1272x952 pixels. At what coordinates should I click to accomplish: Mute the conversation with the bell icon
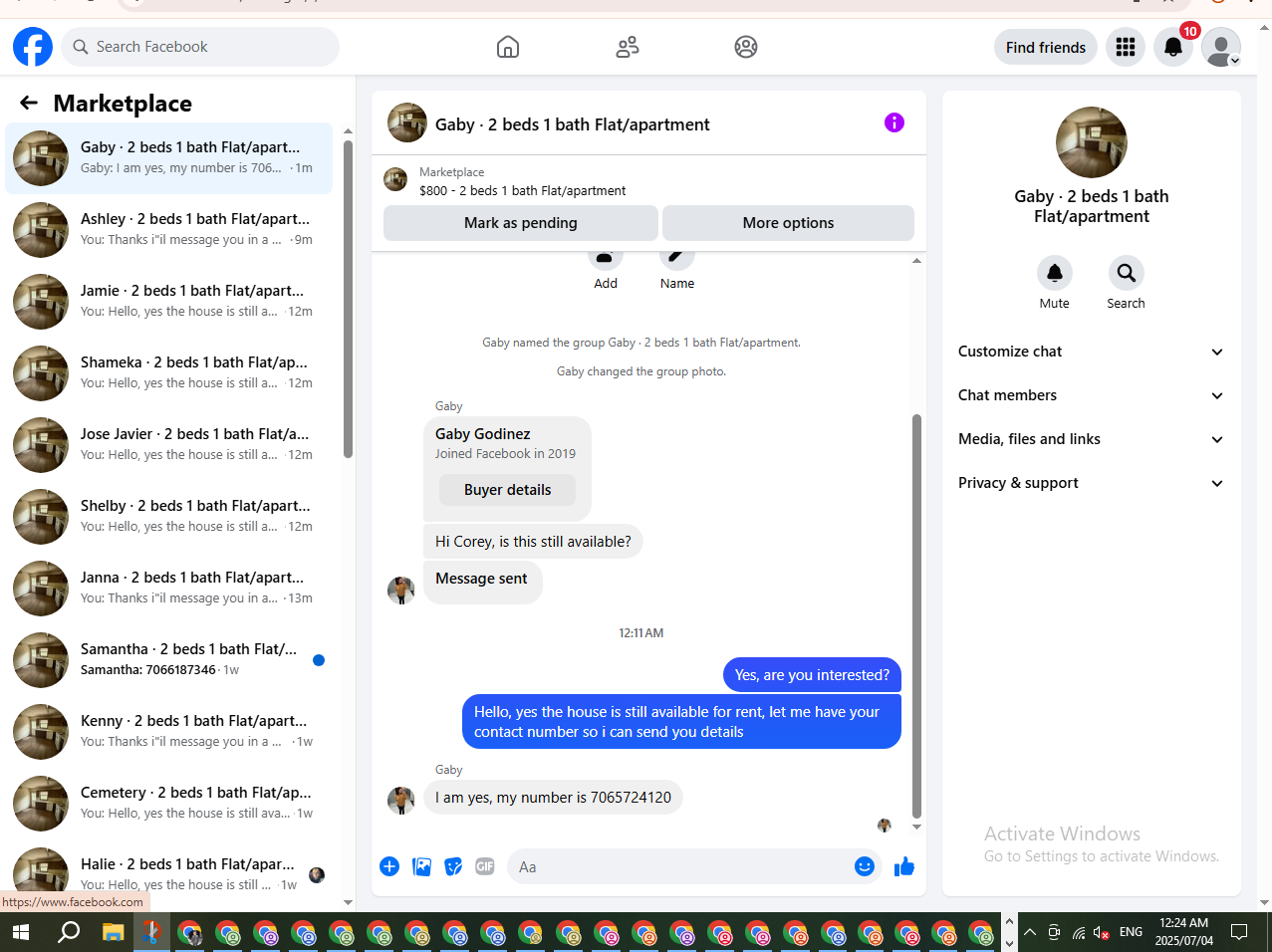pos(1055,273)
